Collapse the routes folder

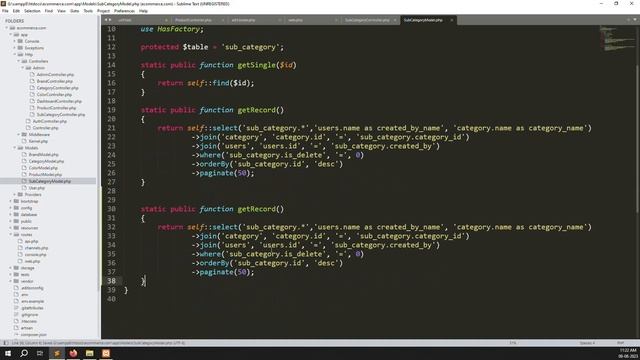click(11, 234)
